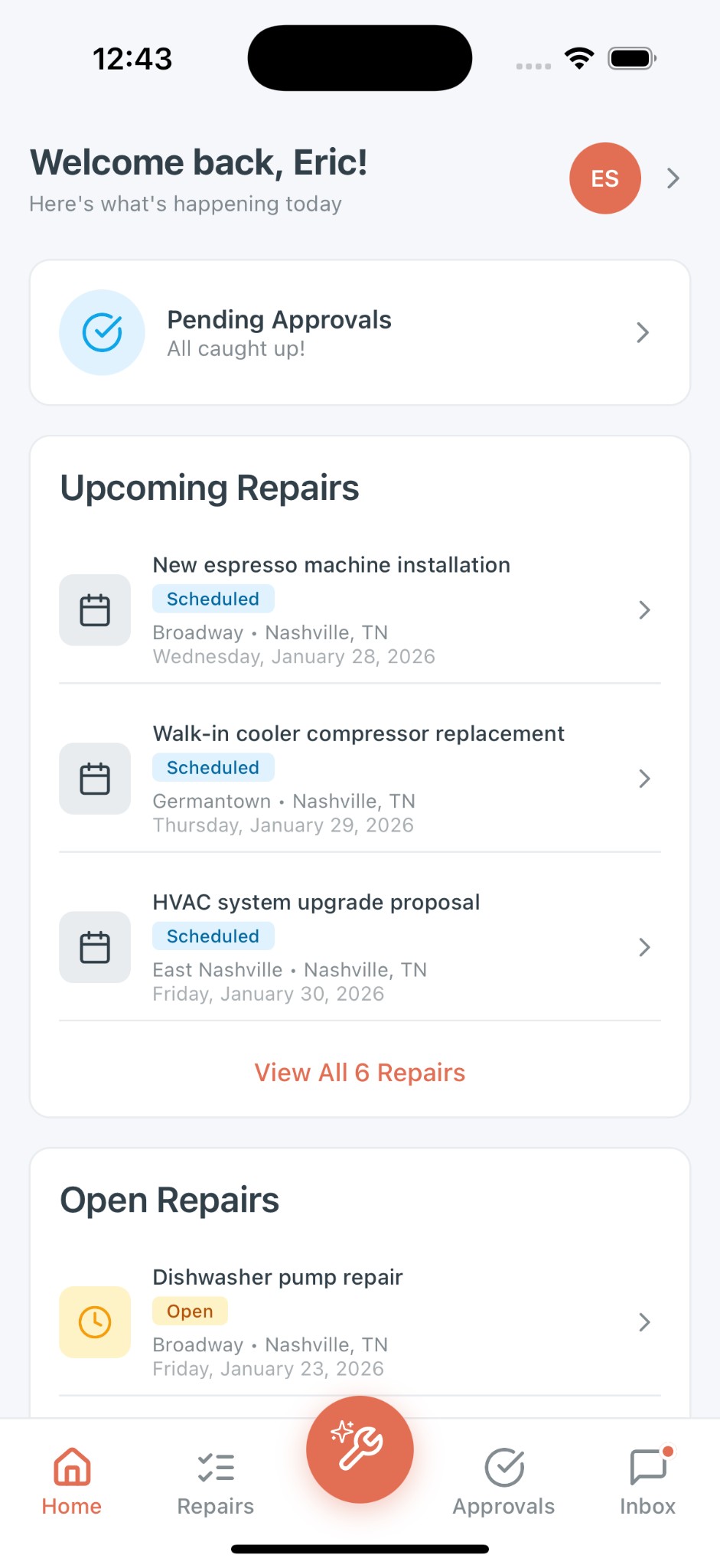Expand the Pending Approvals card
This screenshot has height=1568, width=720.
tap(360, 332)
